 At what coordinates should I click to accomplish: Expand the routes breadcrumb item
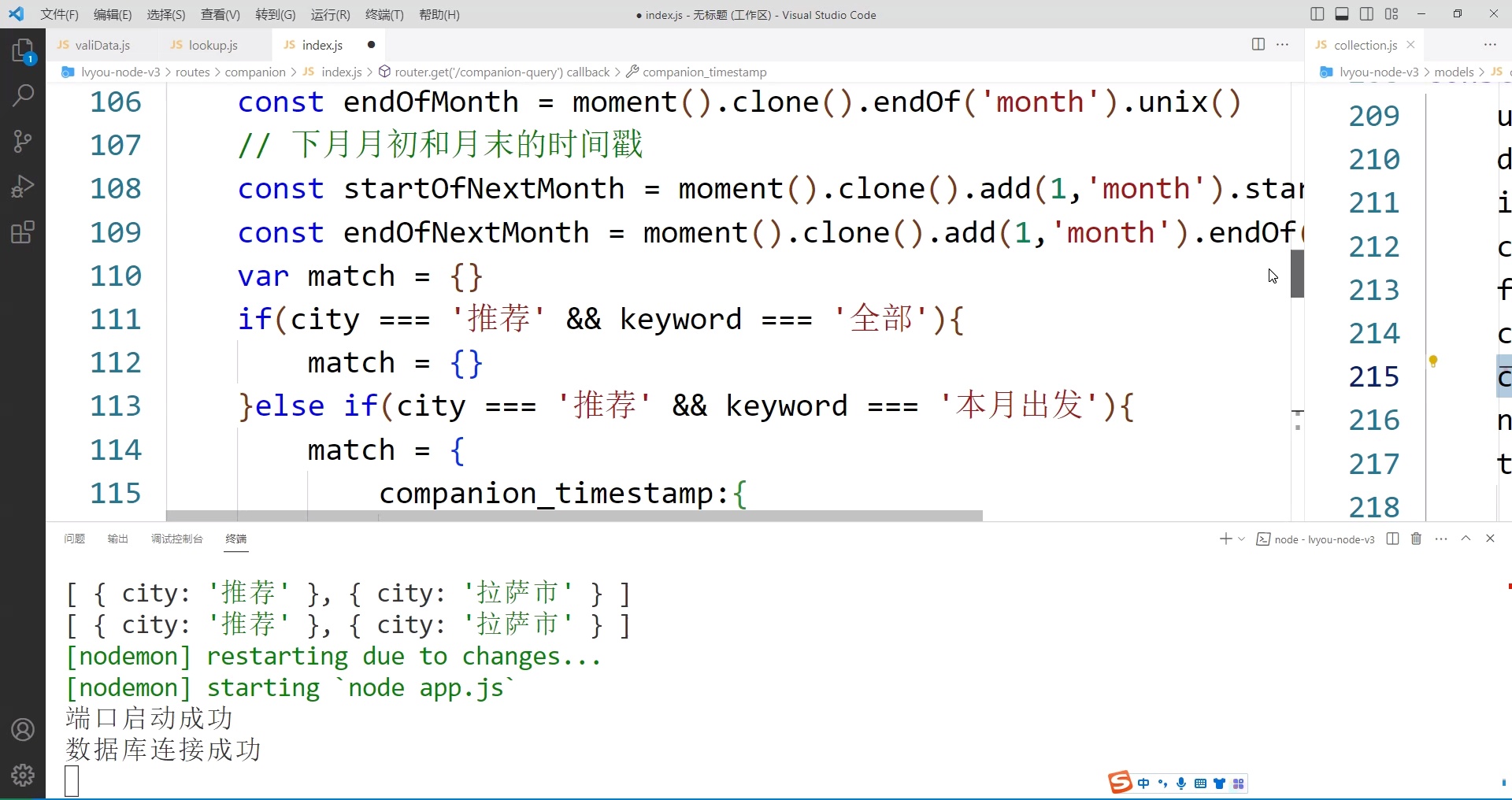(193, 72)
